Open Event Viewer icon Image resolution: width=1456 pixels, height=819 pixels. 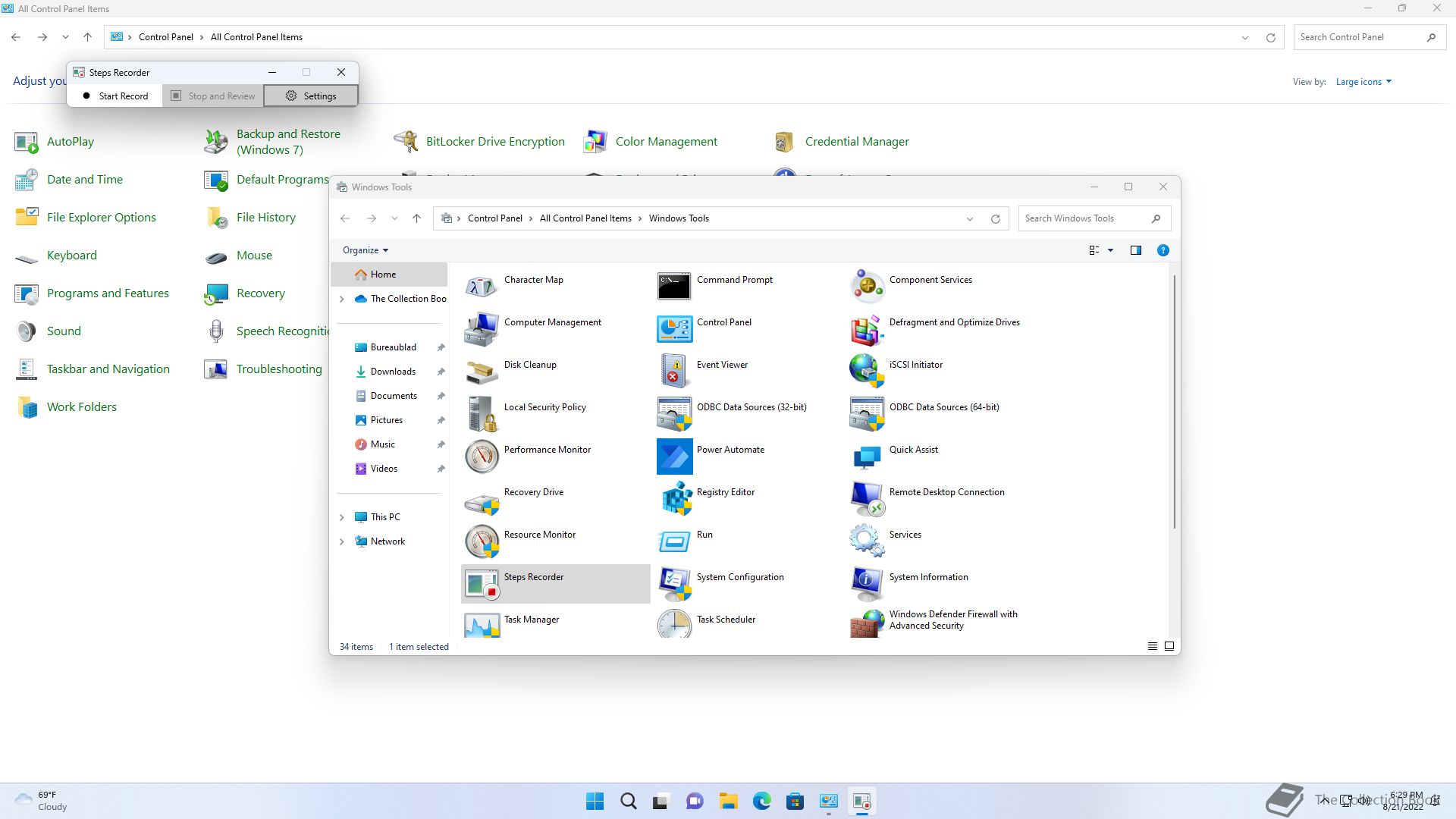click(x=674, y=372)
